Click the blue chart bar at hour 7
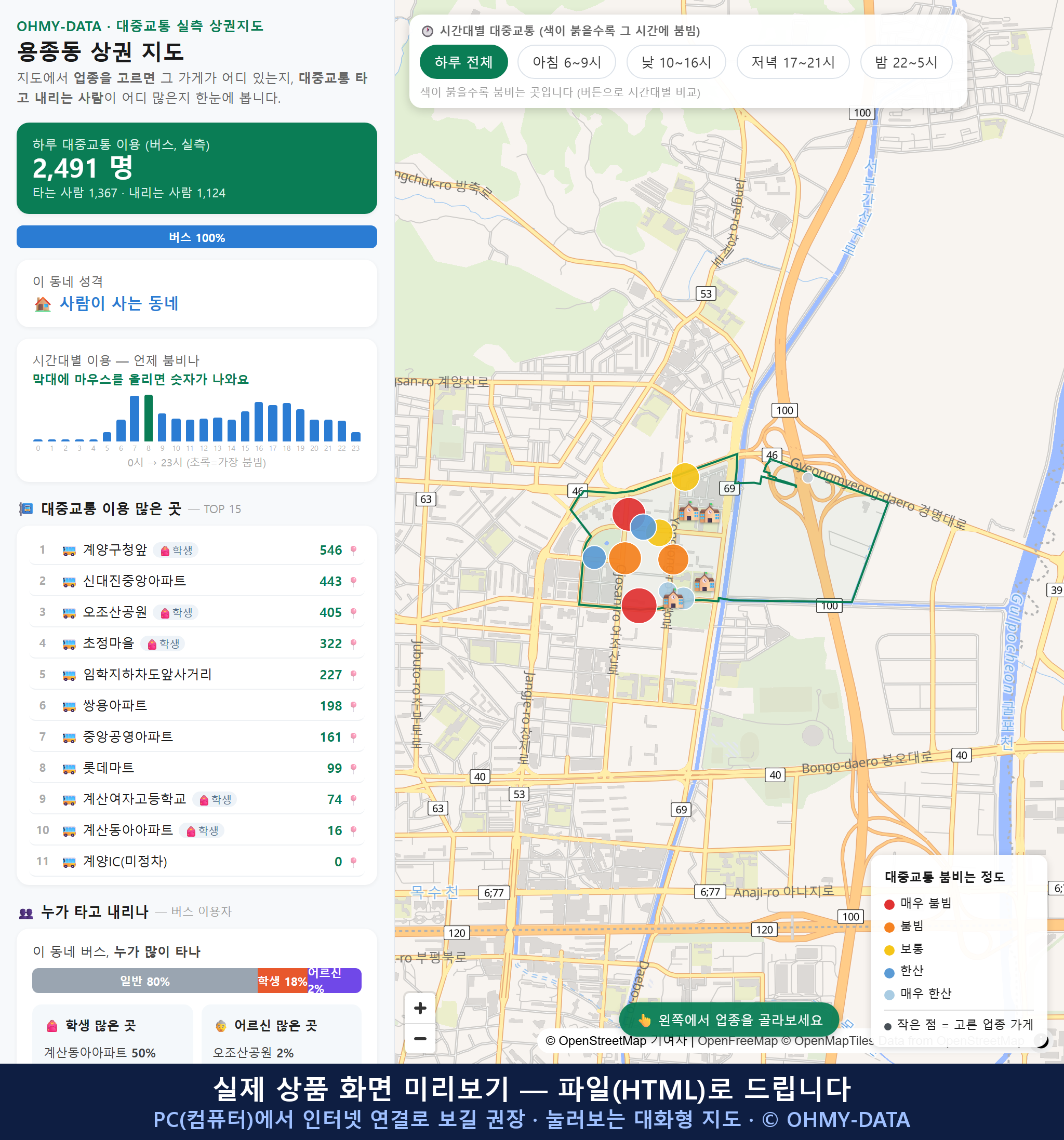This screenshot has width=1064, height=1140. pos(135,419)
